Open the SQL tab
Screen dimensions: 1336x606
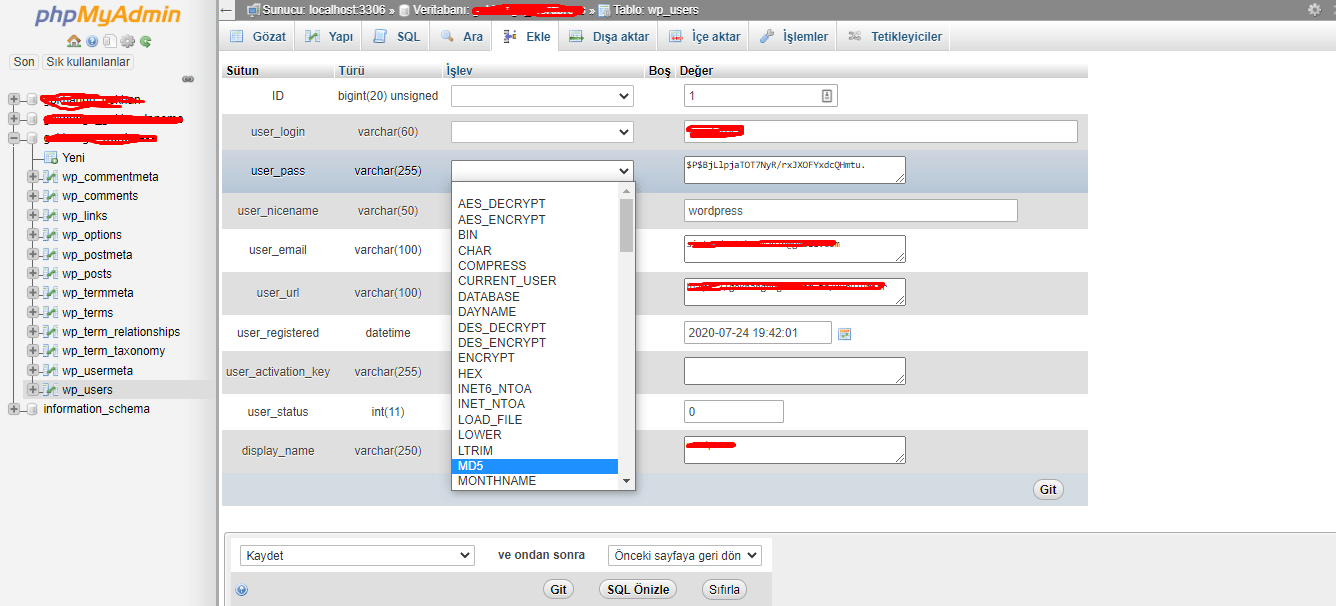[396, 37]
